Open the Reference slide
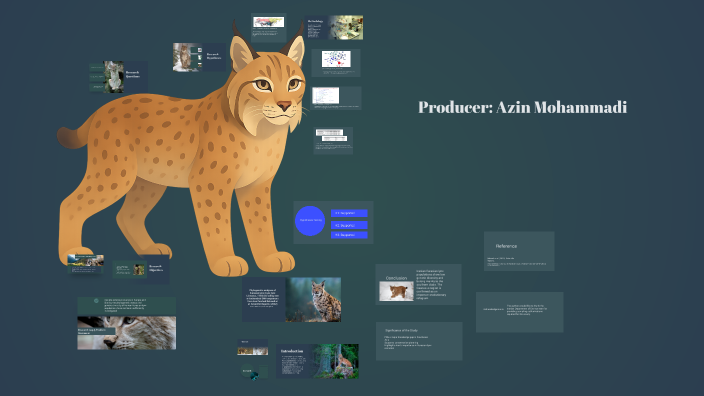This screenshot has width=704, height=396. (x=519, y=251)
